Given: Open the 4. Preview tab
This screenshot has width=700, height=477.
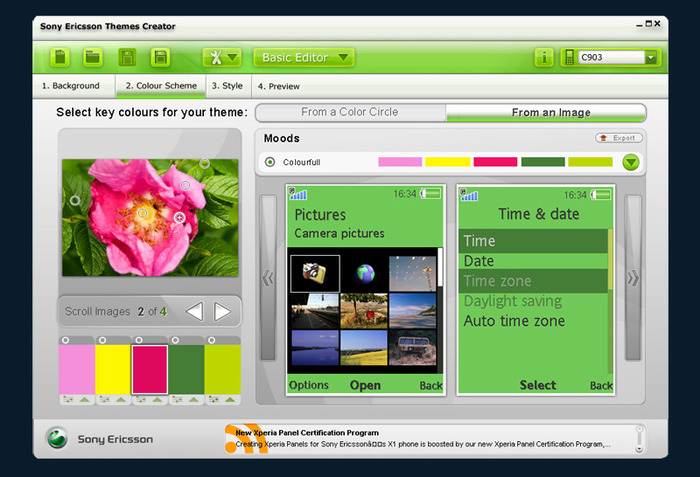Looking at the screenshot, I should point(279,86).
